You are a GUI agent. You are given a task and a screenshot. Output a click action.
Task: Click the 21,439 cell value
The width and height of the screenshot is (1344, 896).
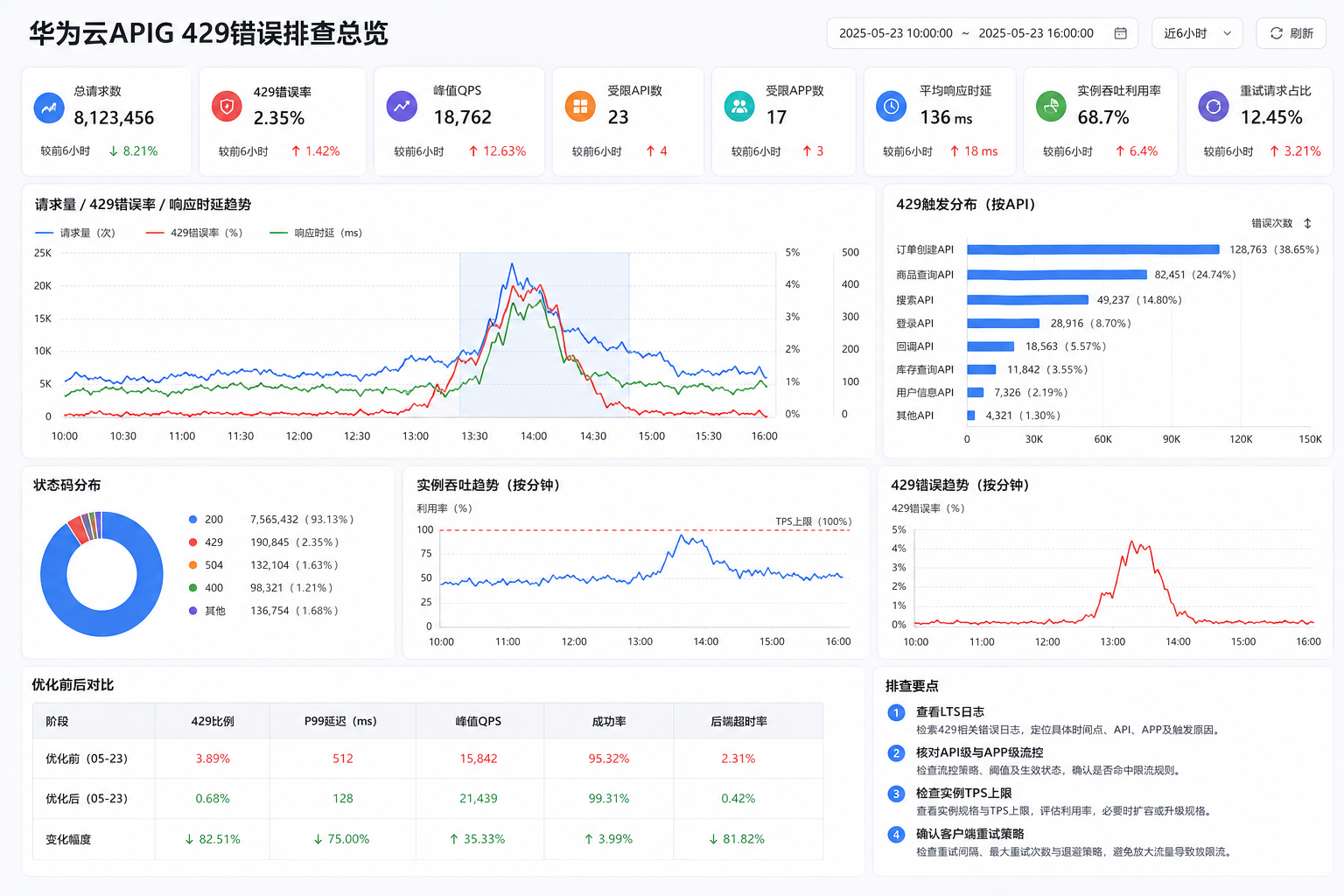479,799
